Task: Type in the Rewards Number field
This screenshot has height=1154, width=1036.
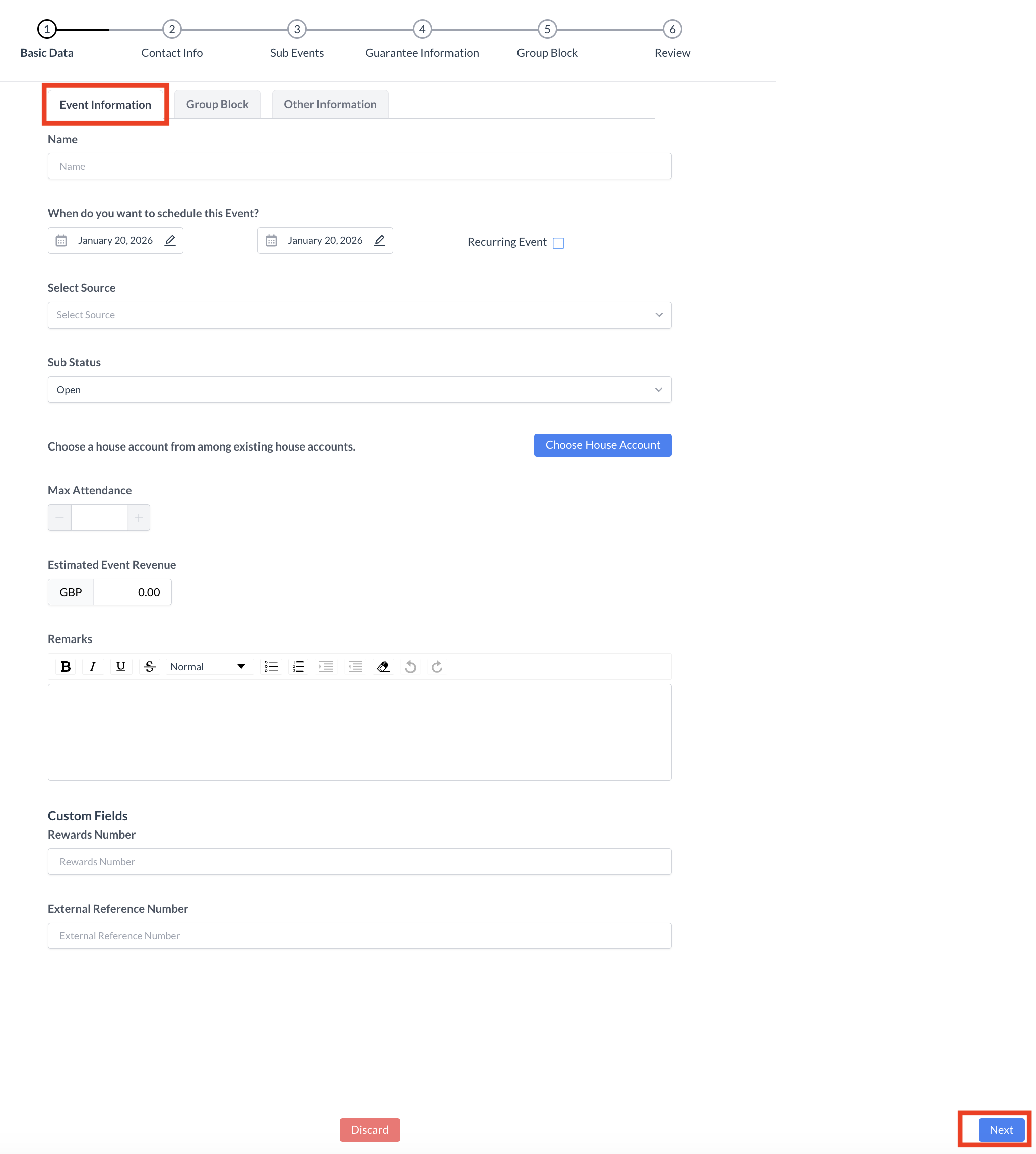Action: point(359,861)
